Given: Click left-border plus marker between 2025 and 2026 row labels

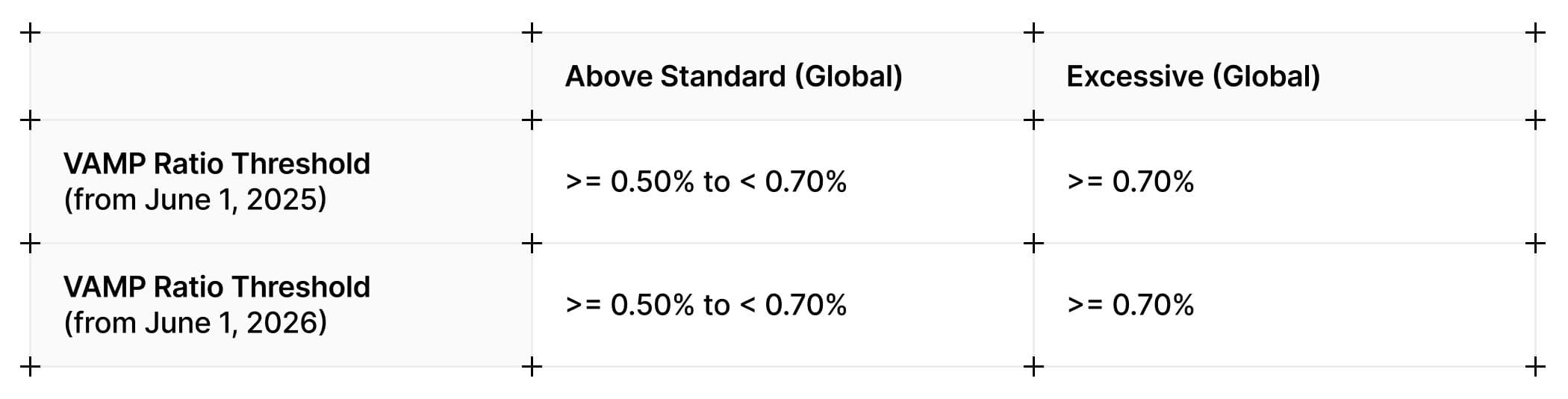Looking at the screenshot, I should (x=30, y=244).
